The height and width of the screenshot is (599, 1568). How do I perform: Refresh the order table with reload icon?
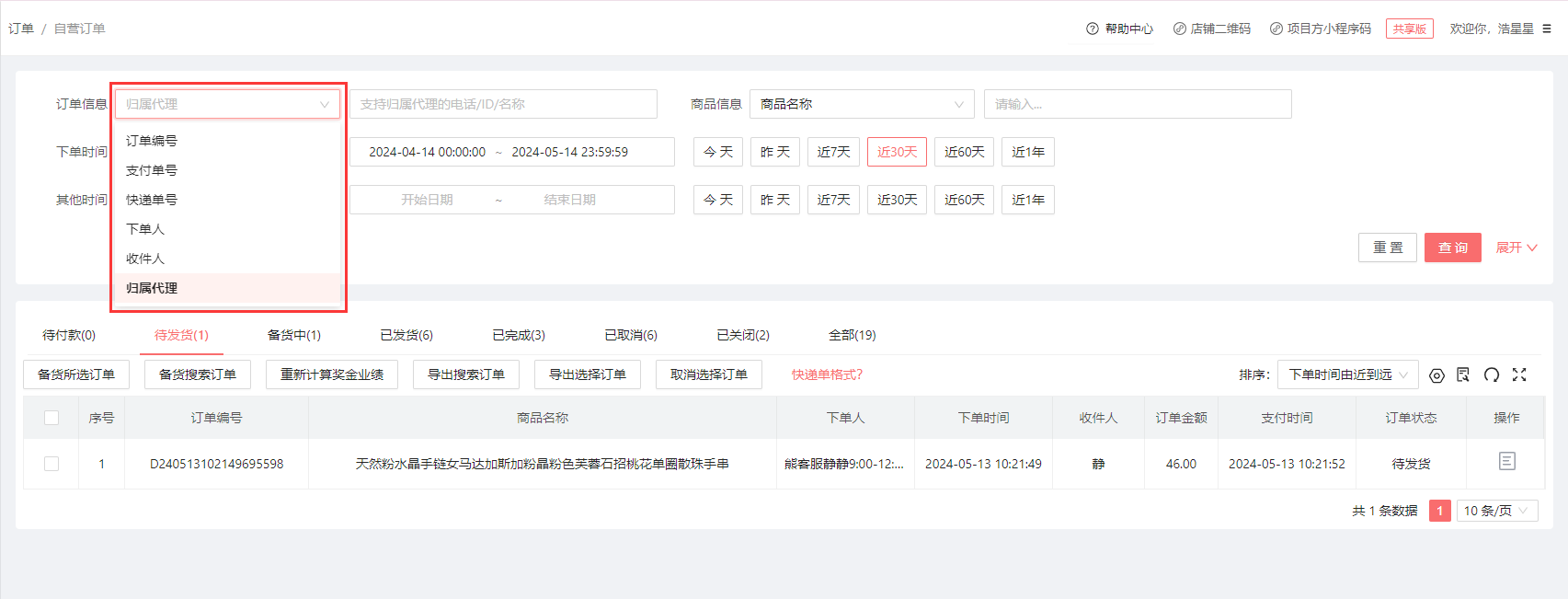[1492, 374]
